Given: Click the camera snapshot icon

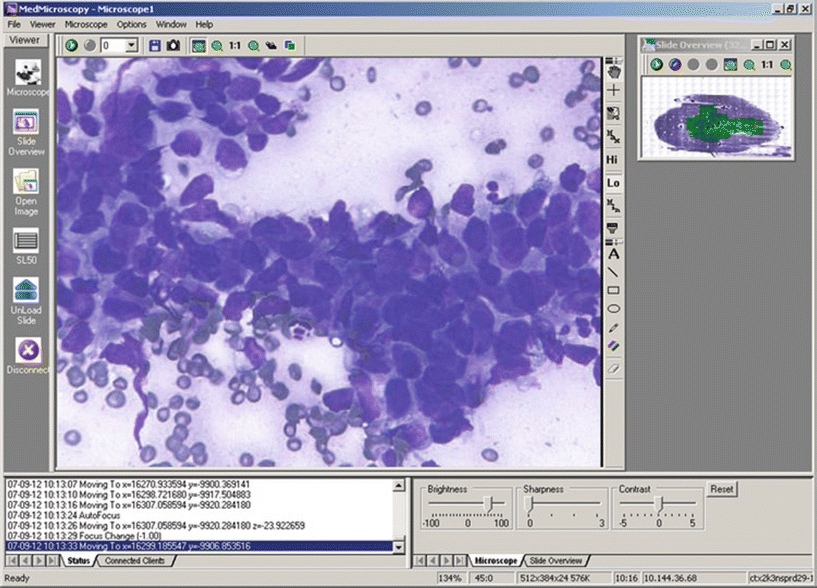Looking at the screenshot, I should click(x=173, y=45).
